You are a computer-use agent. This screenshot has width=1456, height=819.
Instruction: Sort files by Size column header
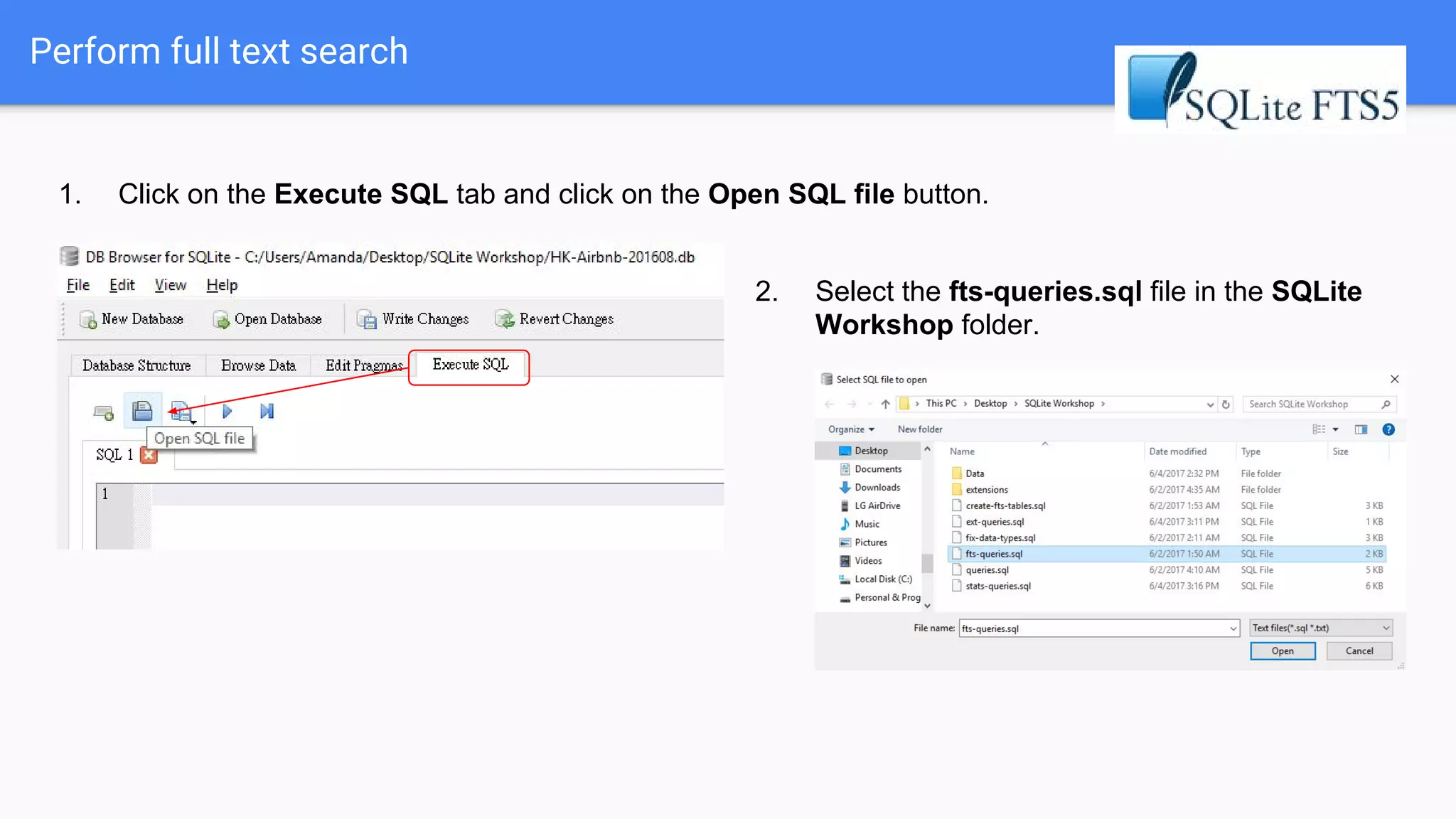coord(1340,451)
